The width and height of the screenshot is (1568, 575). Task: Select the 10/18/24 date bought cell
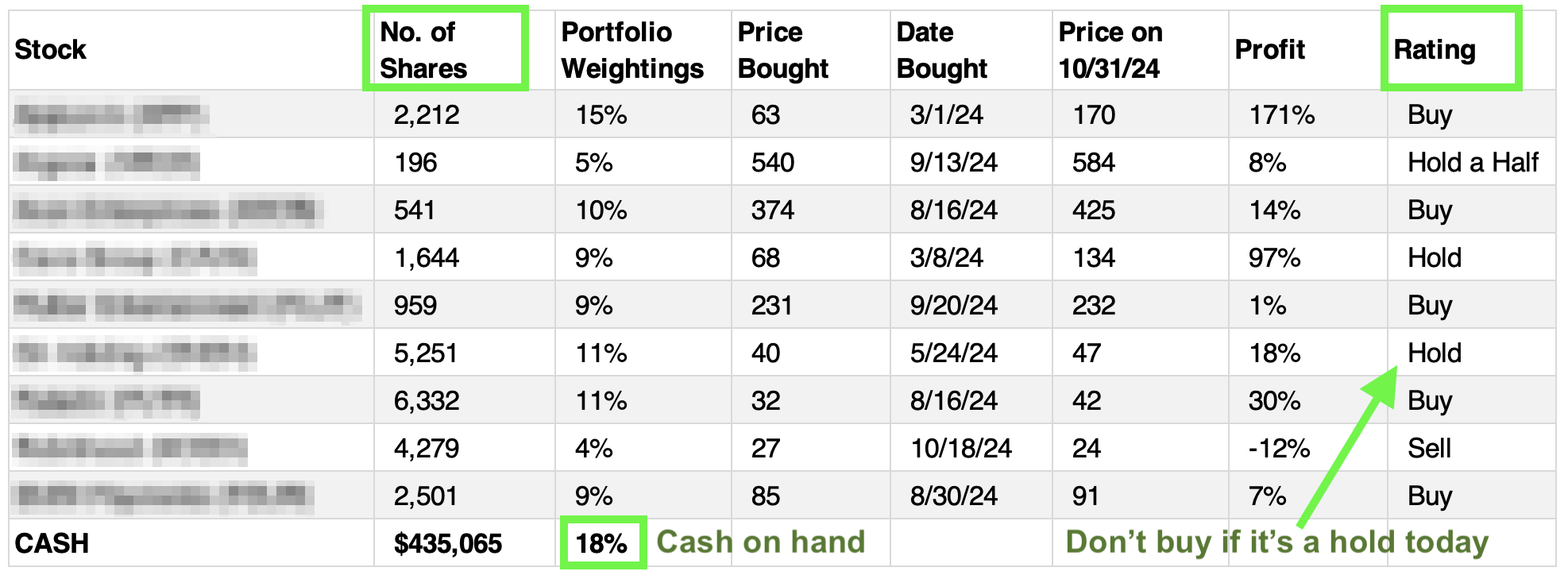tap(960, 449)
